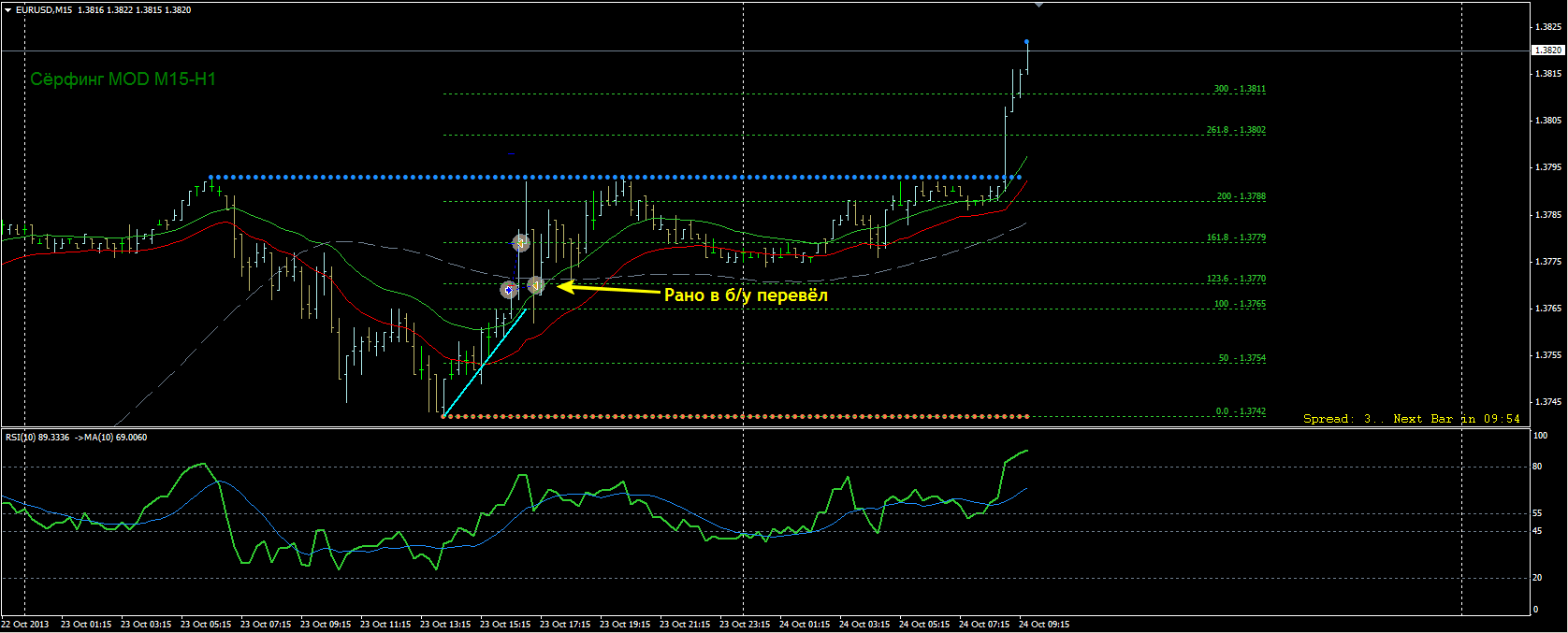Select the cyan diagonal trend line
Image resolution: width=1568 pixels, height=633 pixels.
click(483, 364)
